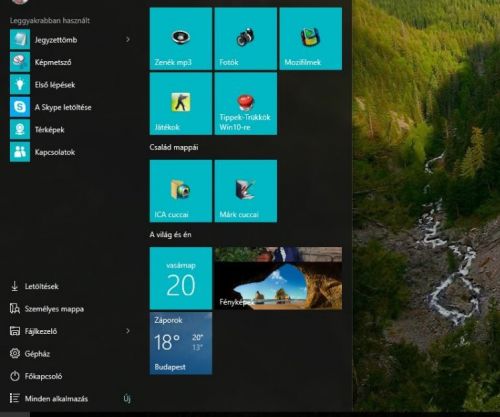Click the Személyes mappa icon
Viewport: 500px width, 417px height.
15,309
